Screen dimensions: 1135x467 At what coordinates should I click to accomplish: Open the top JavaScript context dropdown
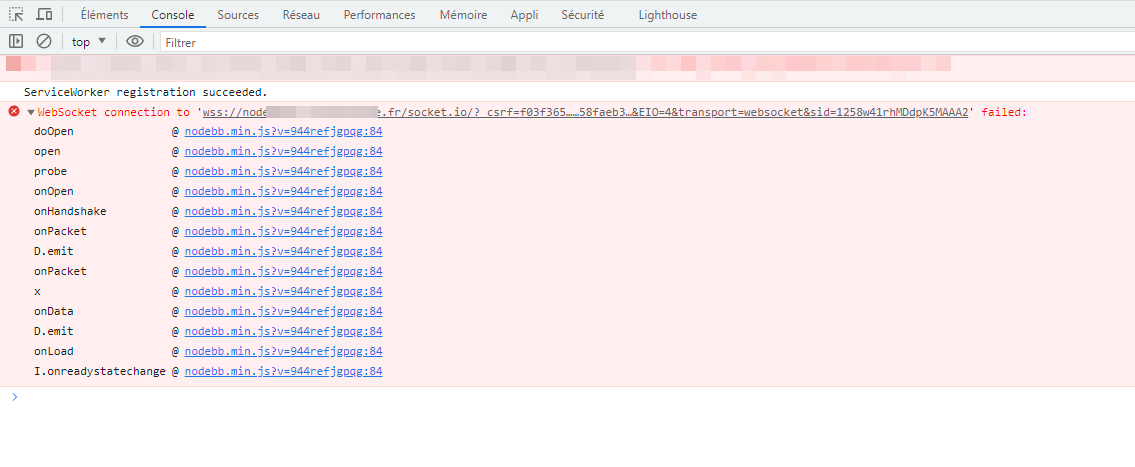pos(89,42)
